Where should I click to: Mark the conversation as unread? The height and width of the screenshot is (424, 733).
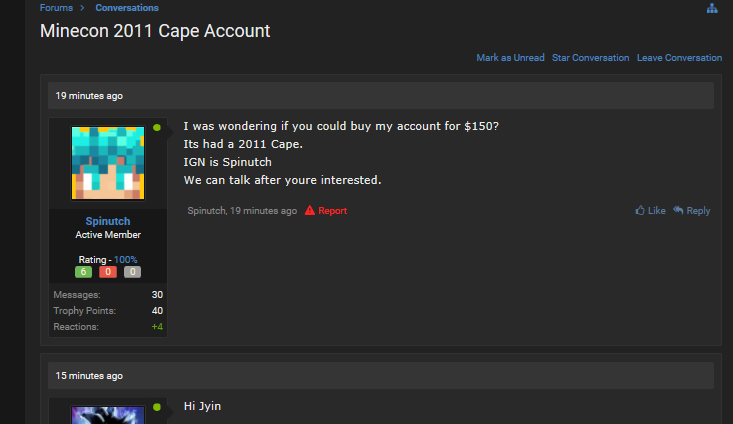point(510,58)
